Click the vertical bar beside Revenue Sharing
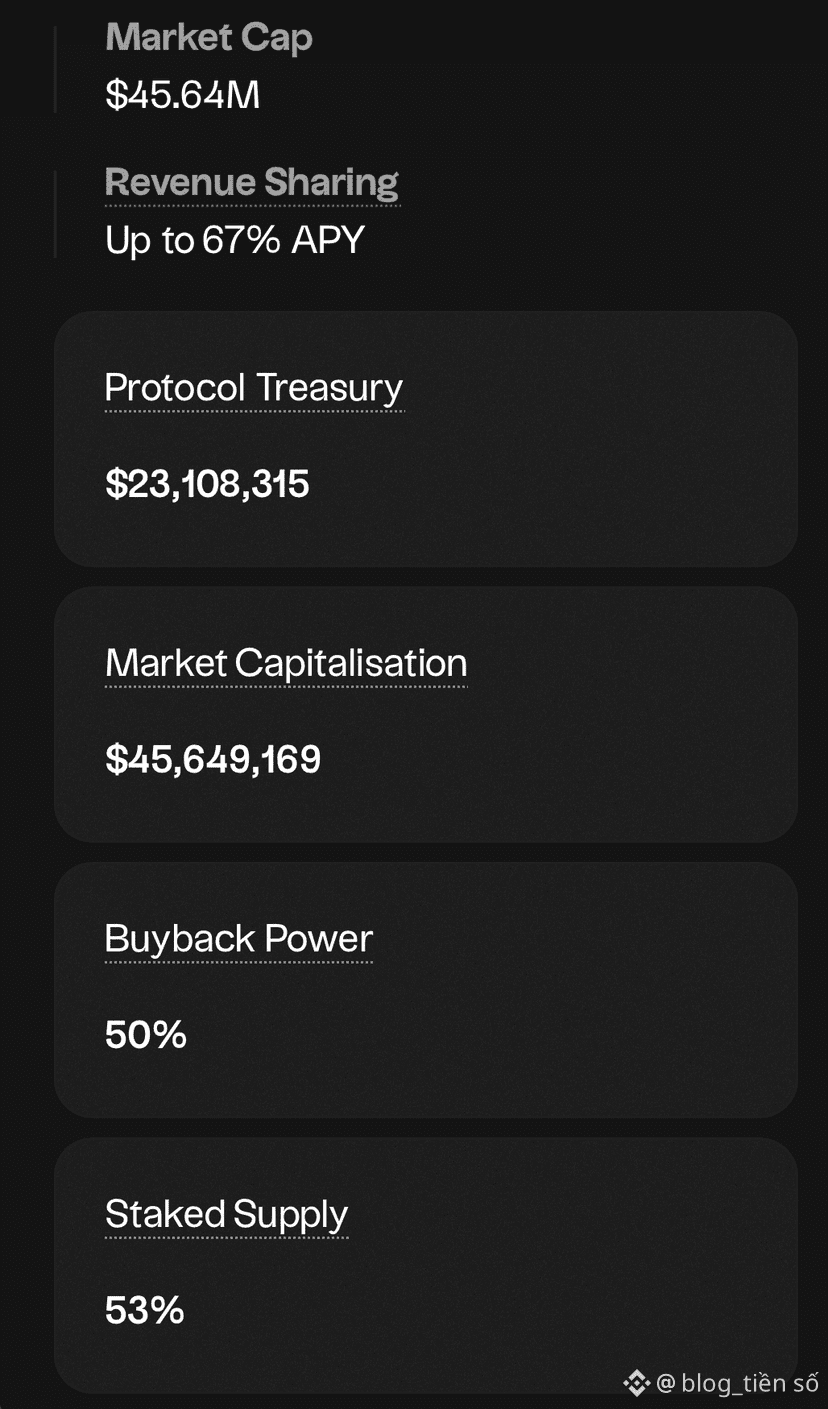Image resolution: width=828 pixels, height=1409 pixels. coord(55,213)
